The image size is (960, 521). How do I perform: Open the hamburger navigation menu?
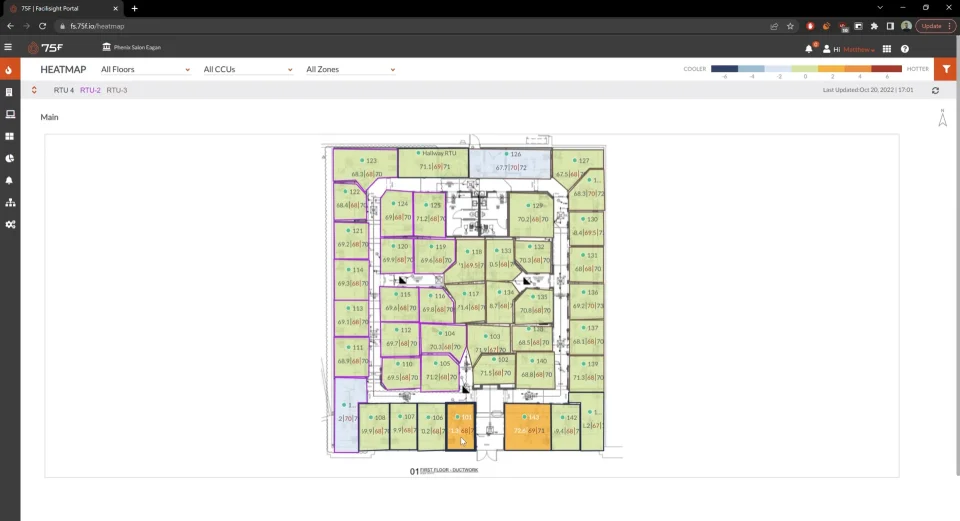pyautogui.click(x=8, y=47)
